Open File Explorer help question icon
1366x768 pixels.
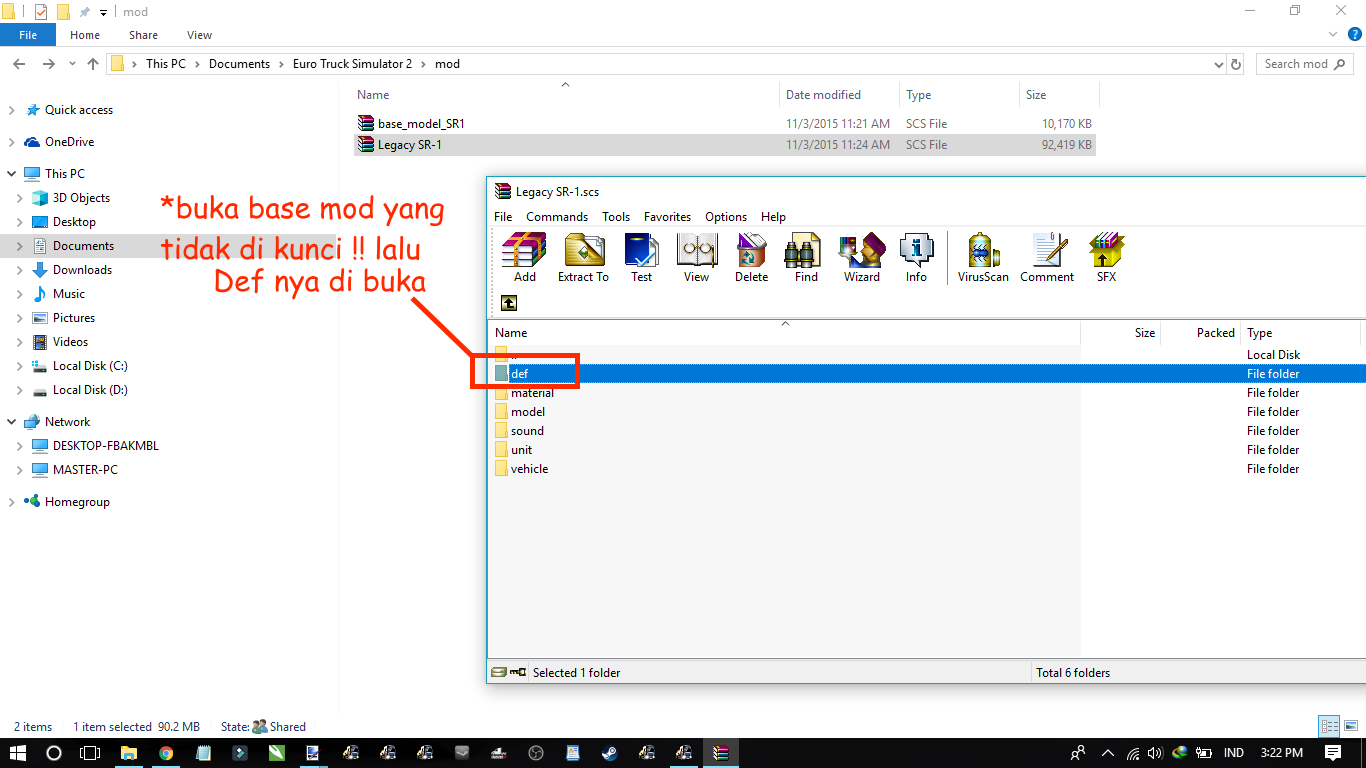1355,34
